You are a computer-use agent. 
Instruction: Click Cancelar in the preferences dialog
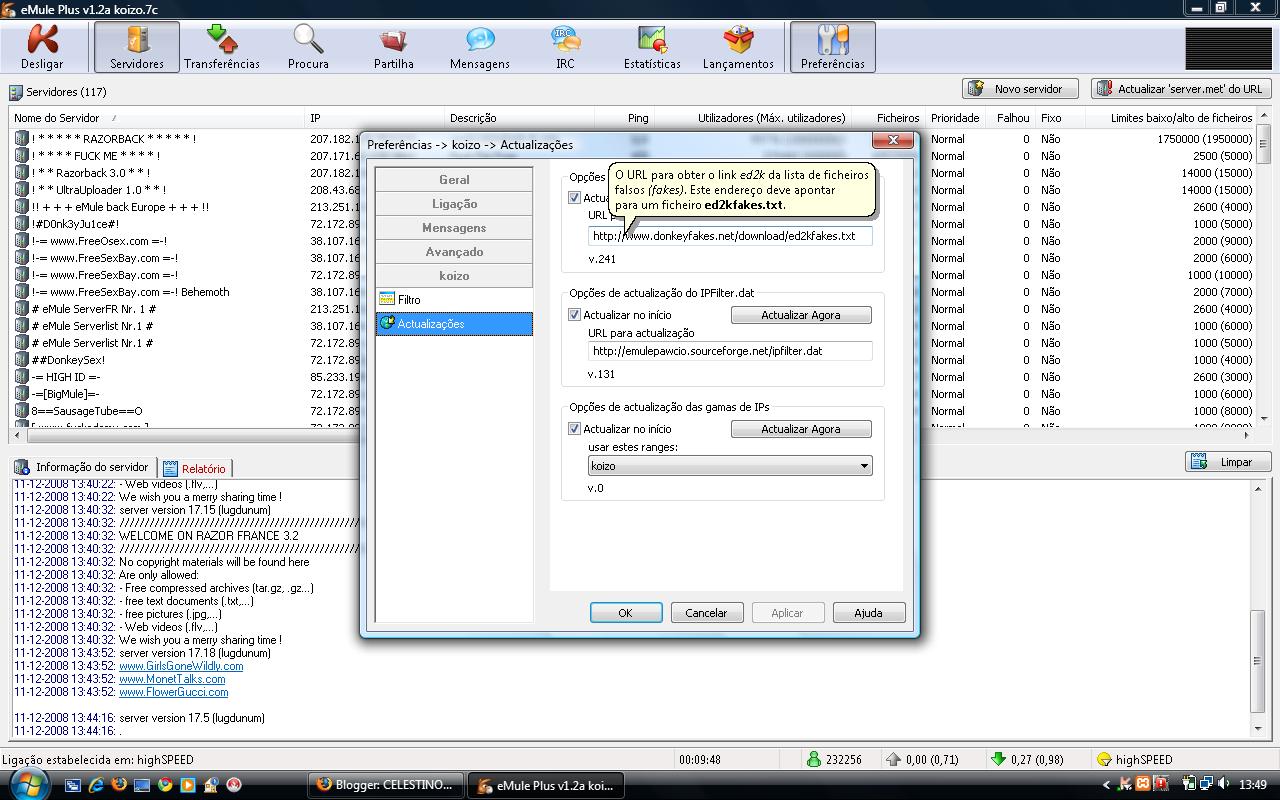706,613
